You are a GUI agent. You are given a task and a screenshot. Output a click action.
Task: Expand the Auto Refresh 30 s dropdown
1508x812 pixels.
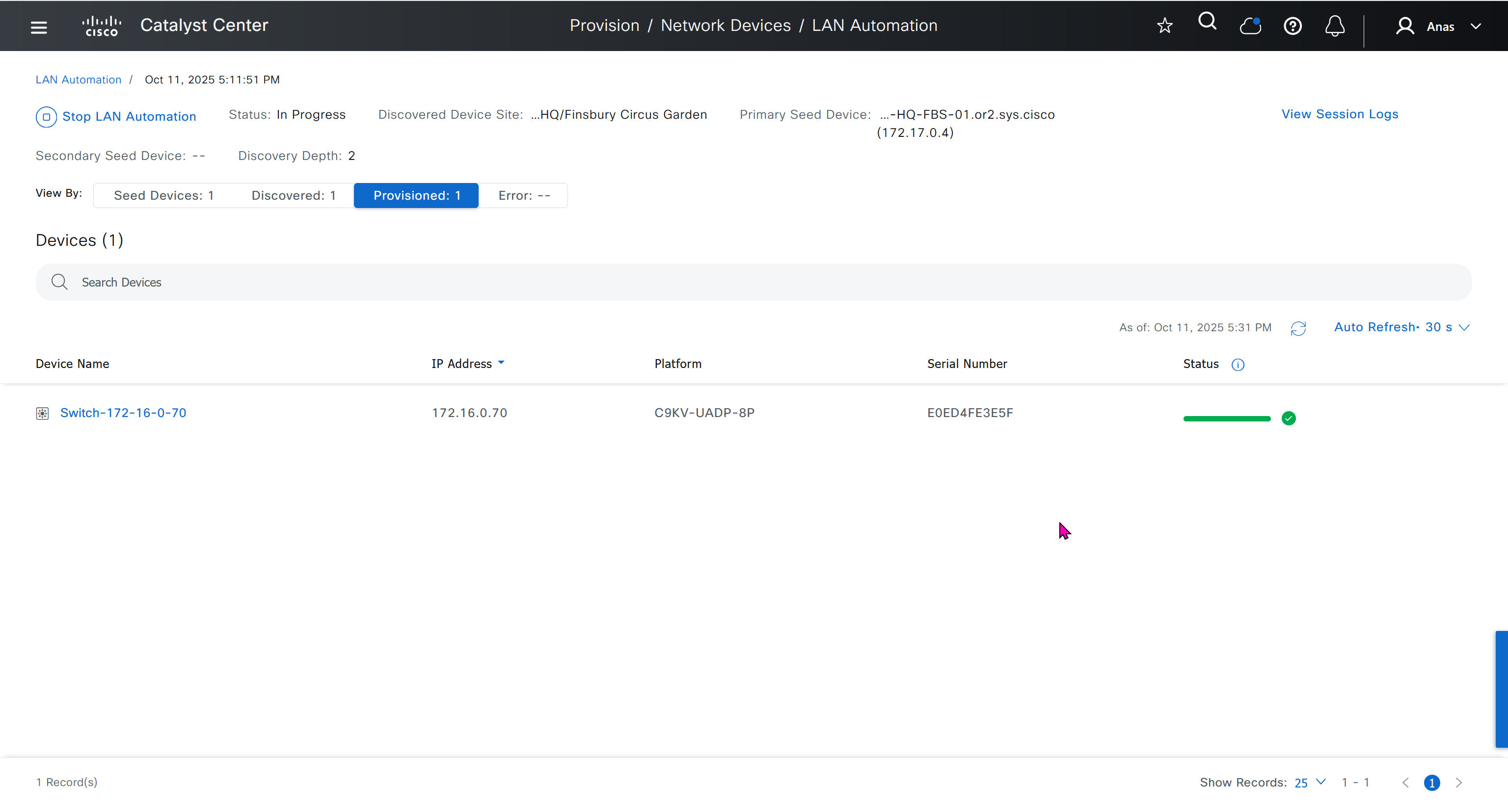tap(1401, 328)
